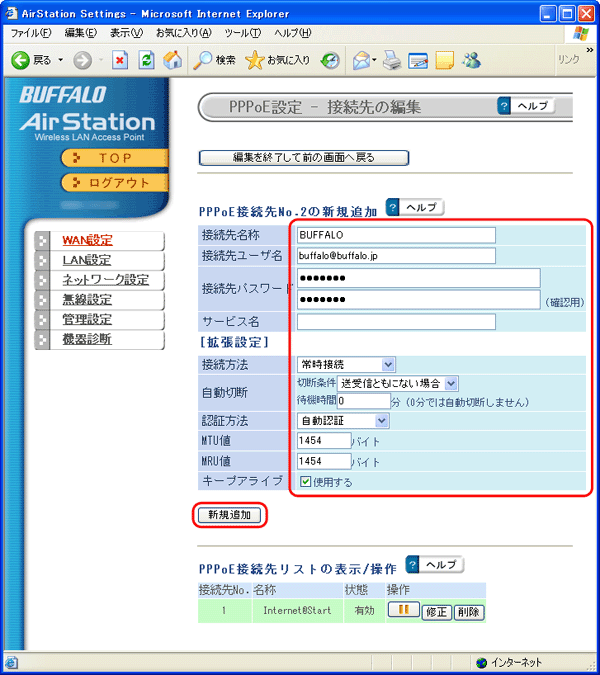
Task: Toggle キープアライブ 使用する checkbox
Action: point(306,481)
